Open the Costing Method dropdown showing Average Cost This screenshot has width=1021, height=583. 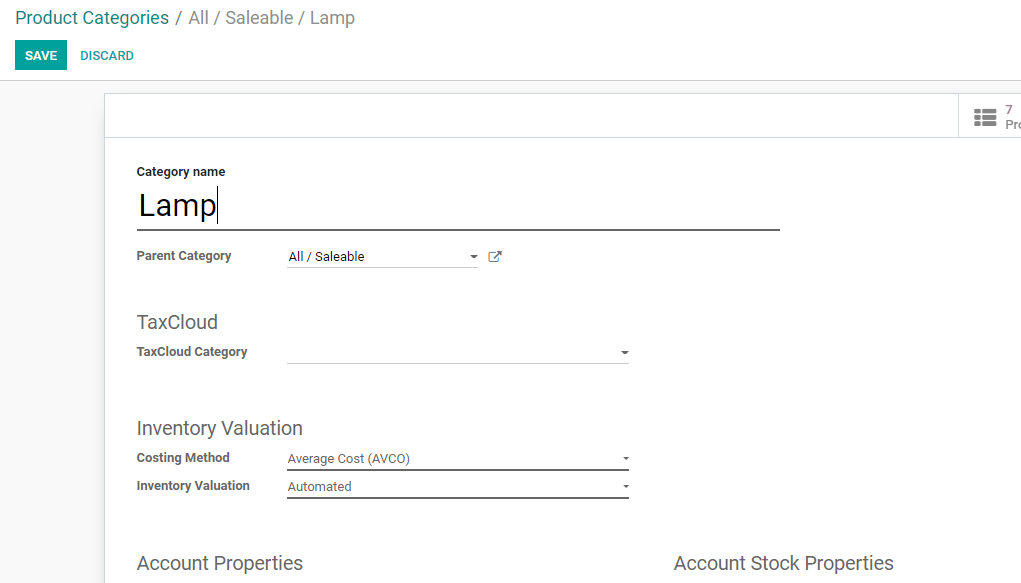coord(457,459)
